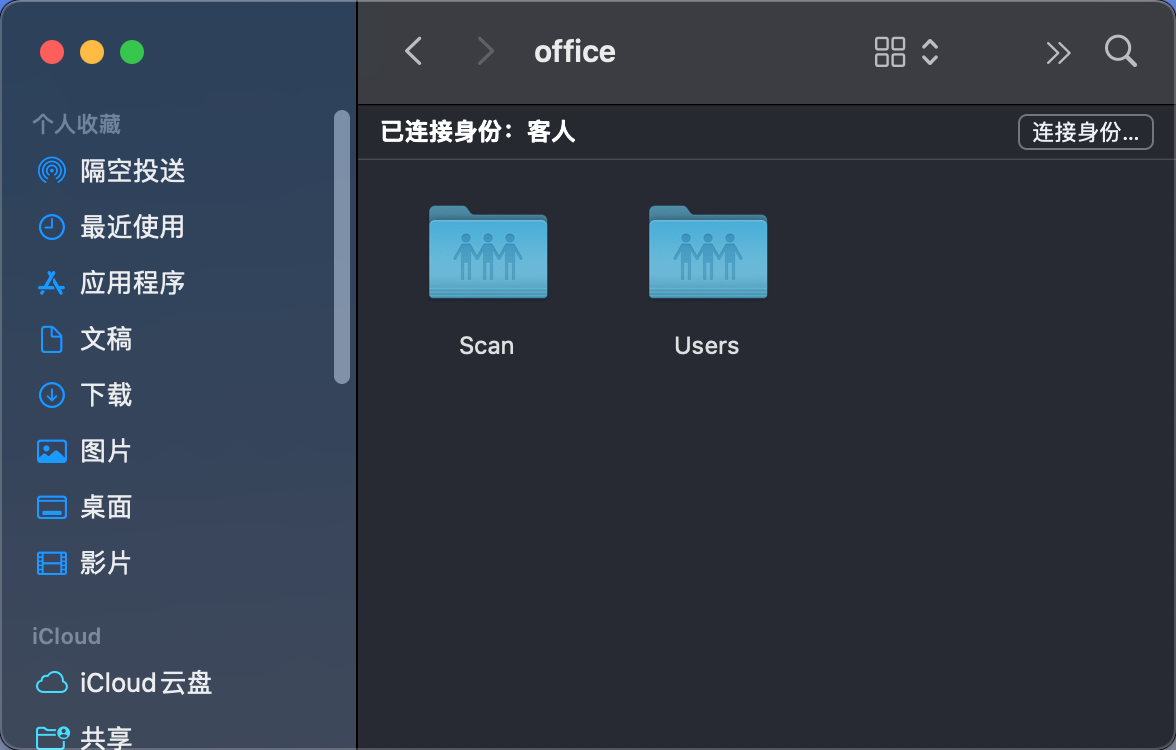Click the green full-screen window button
The width and height of the screenshot is (1176, 750).
point(132,52)
